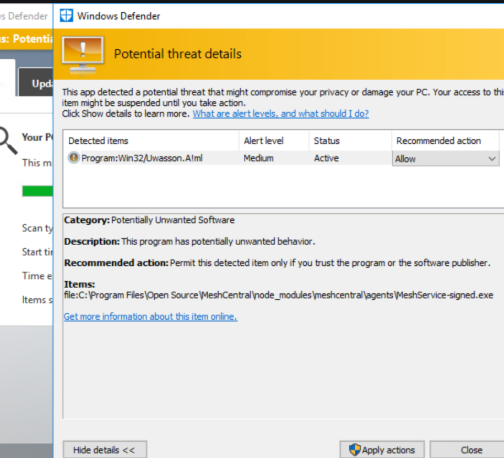Screen dimensions: 504x458
Task: Click the Detected items column header
Action: tap(151, 141)
